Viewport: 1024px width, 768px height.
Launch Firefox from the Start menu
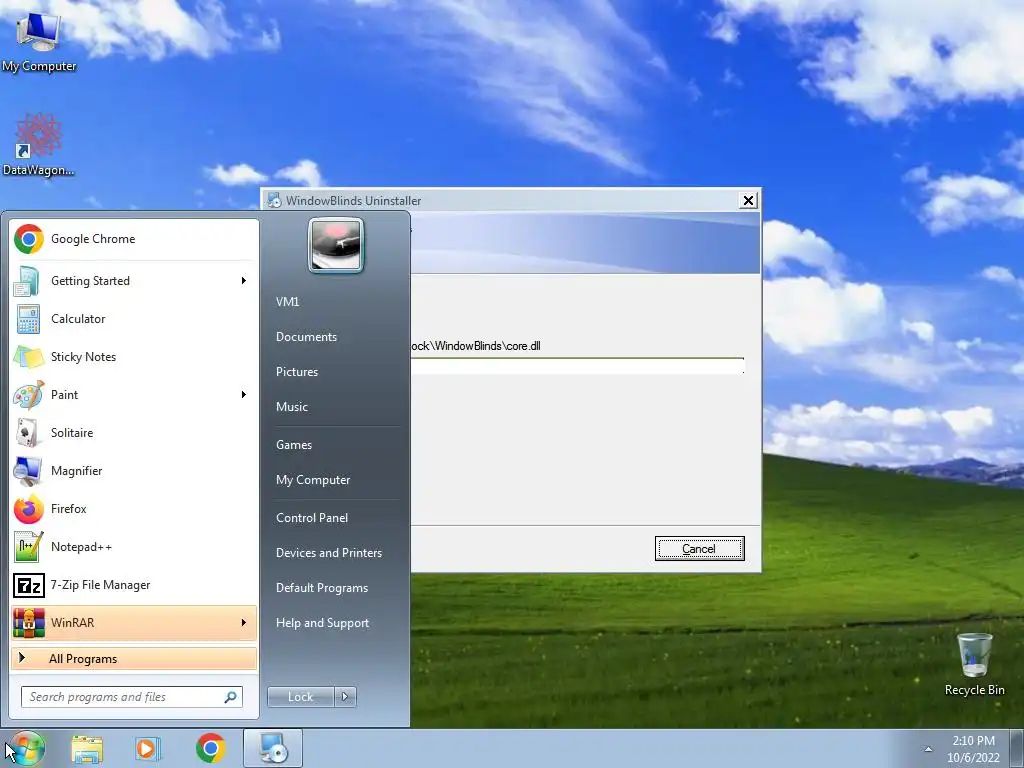(x=134, y=509)
